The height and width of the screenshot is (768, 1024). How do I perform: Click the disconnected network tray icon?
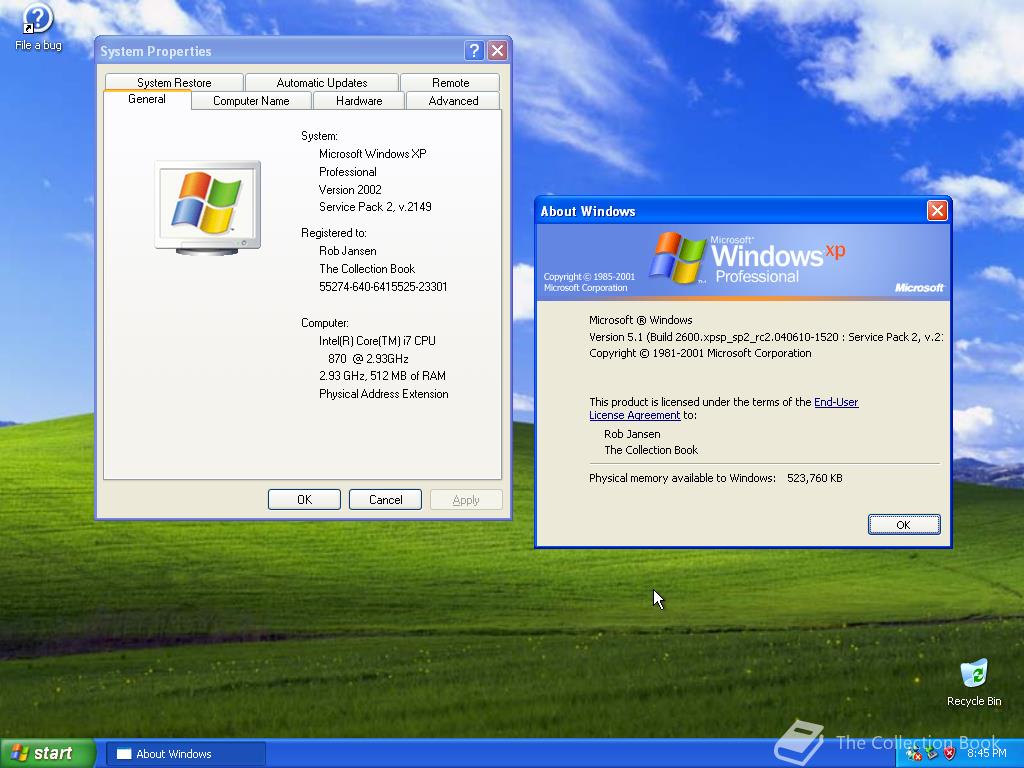(914, 754)
